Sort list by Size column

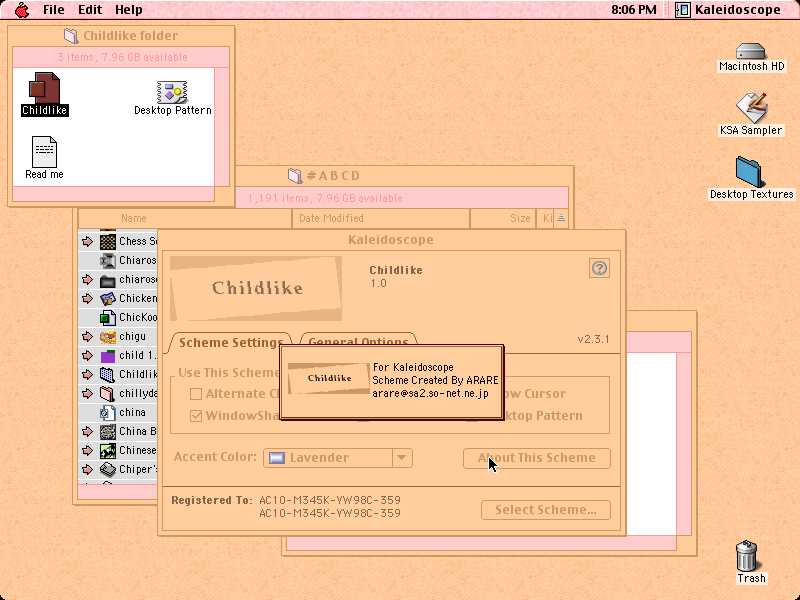click(x=503, y=218)
